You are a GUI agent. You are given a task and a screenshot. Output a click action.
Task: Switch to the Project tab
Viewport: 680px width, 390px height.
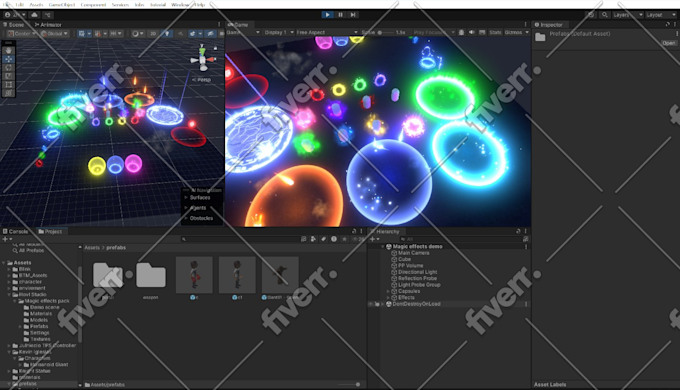click(50, 232)
